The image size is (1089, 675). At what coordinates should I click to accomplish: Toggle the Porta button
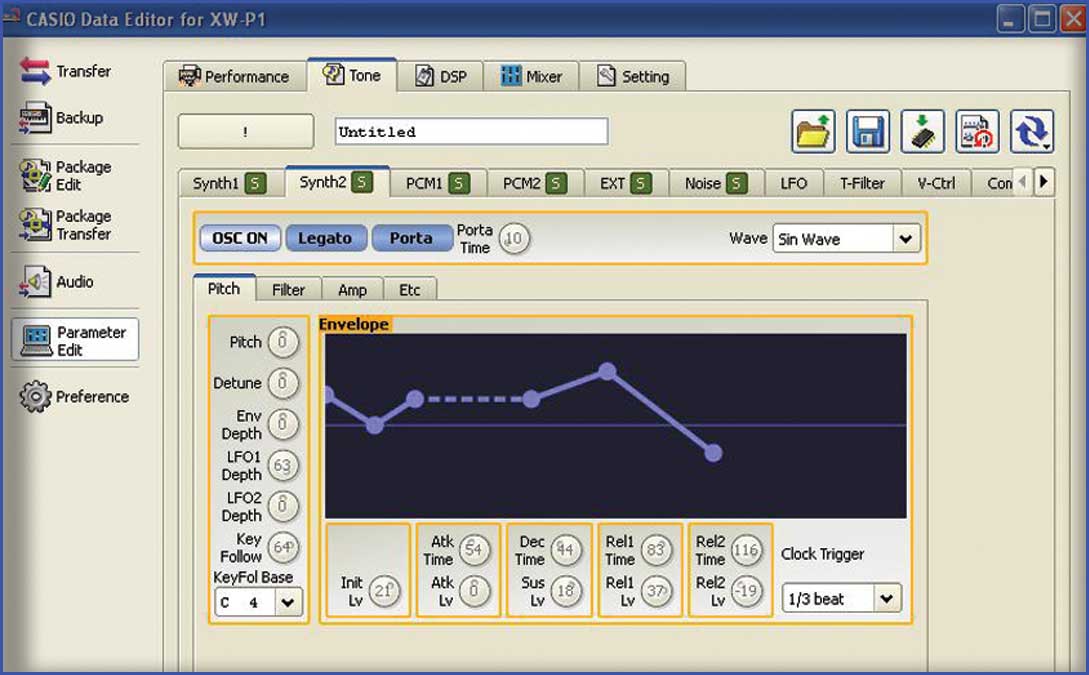411,238
